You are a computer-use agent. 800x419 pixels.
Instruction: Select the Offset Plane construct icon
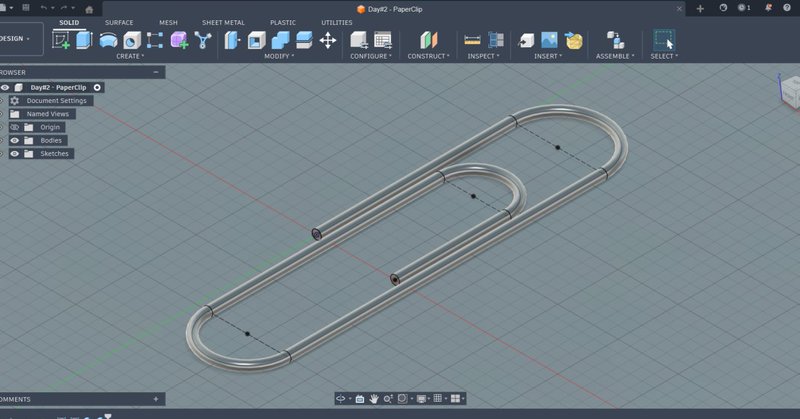[x=428, y=40]
